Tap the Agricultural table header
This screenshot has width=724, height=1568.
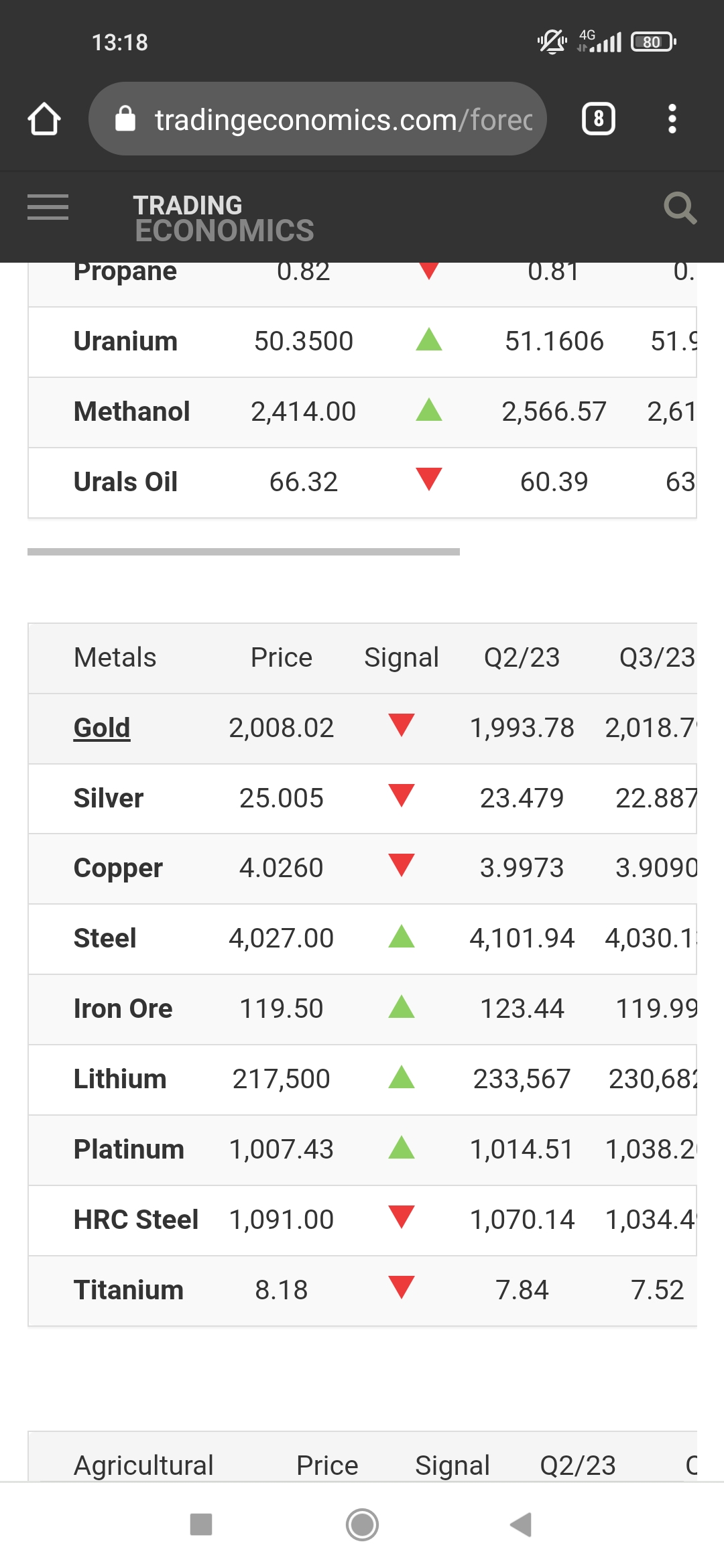(143, 1465)
